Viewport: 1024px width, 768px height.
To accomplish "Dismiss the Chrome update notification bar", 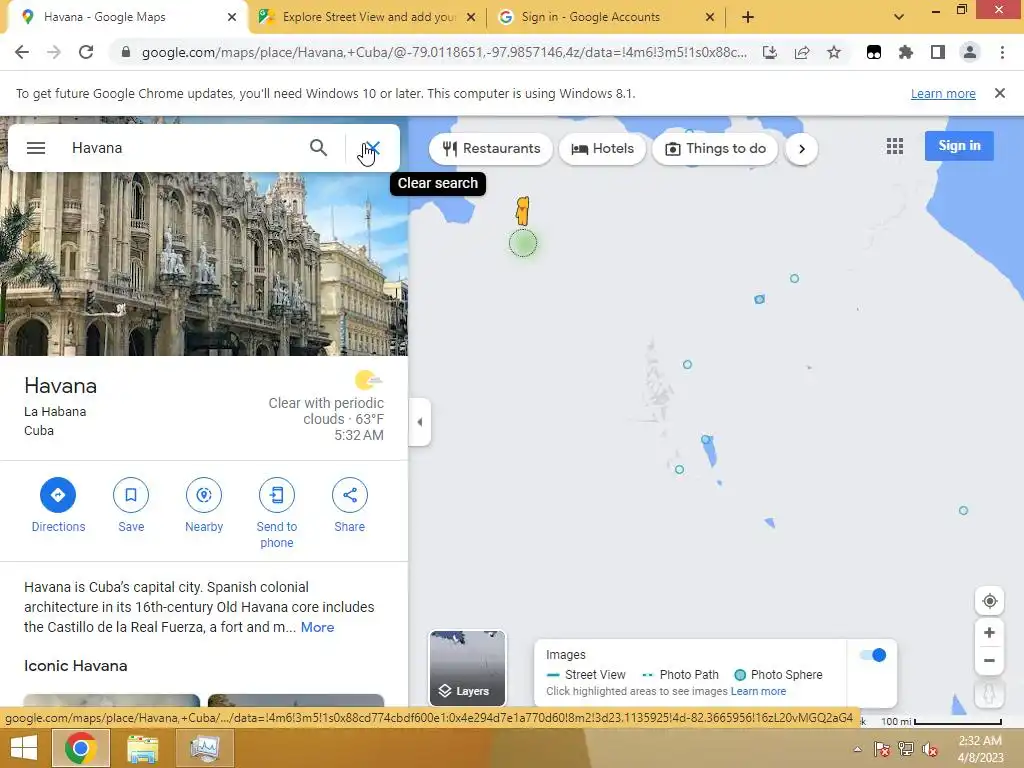I will [x=999, y=93].
